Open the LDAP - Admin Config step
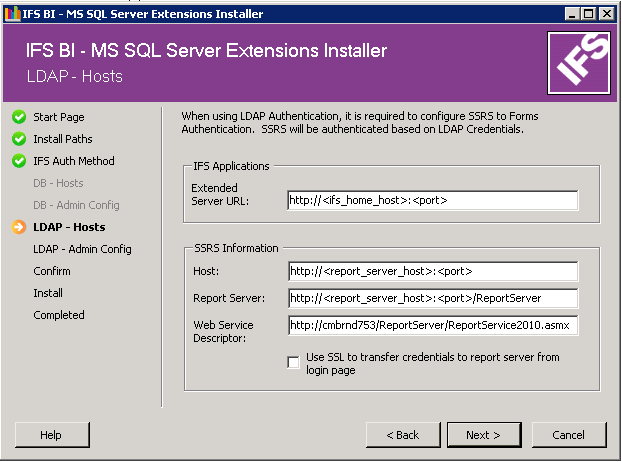This screenshot has width=622, height=462. 82,249
